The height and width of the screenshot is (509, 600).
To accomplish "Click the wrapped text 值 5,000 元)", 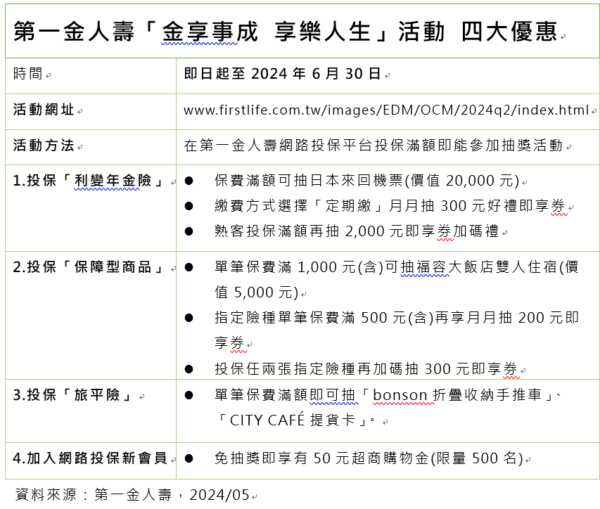I will pyautogui.click(x=256, y=292).
